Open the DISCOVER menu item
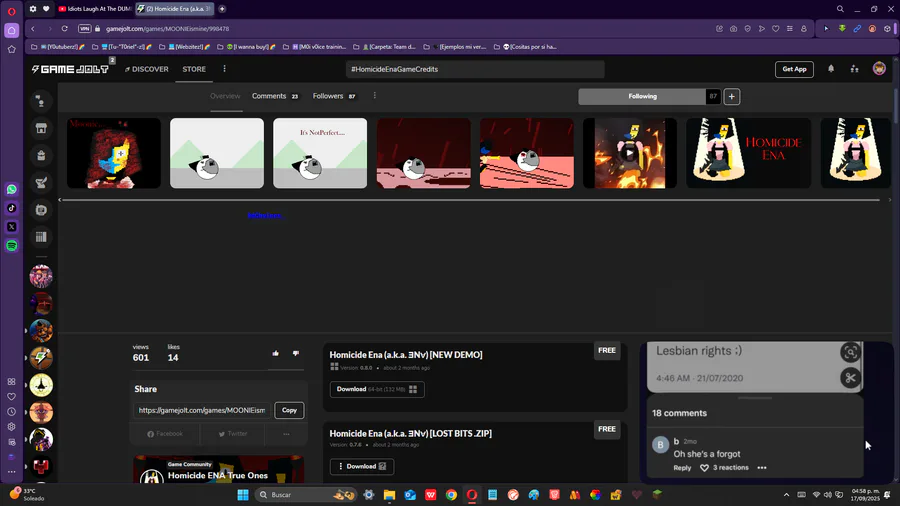 pyautogui.click(x=147, y=69)
